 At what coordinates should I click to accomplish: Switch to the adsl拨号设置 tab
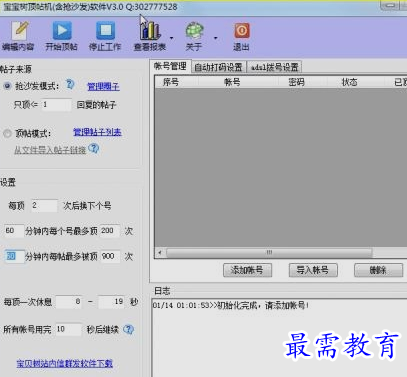274,67
